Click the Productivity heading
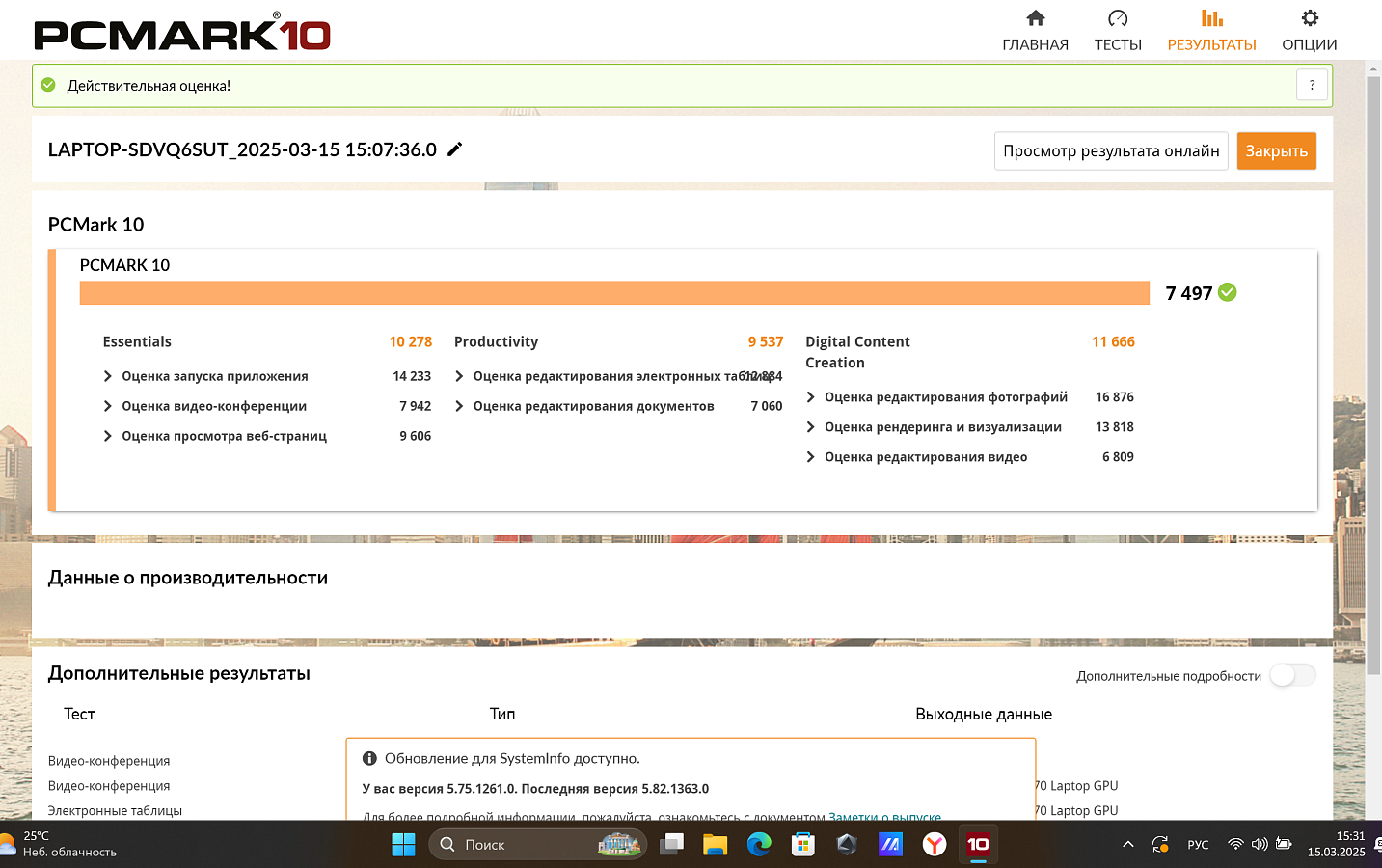This screenshot has width=1382, height=868. click(x=496, y=341)
